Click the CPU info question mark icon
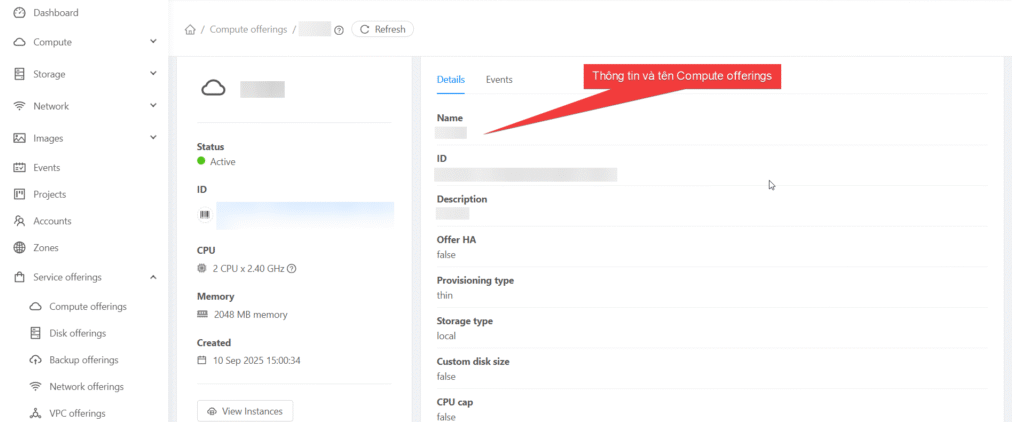Viewport: 1012px width, 426px height. click(291, 269)
